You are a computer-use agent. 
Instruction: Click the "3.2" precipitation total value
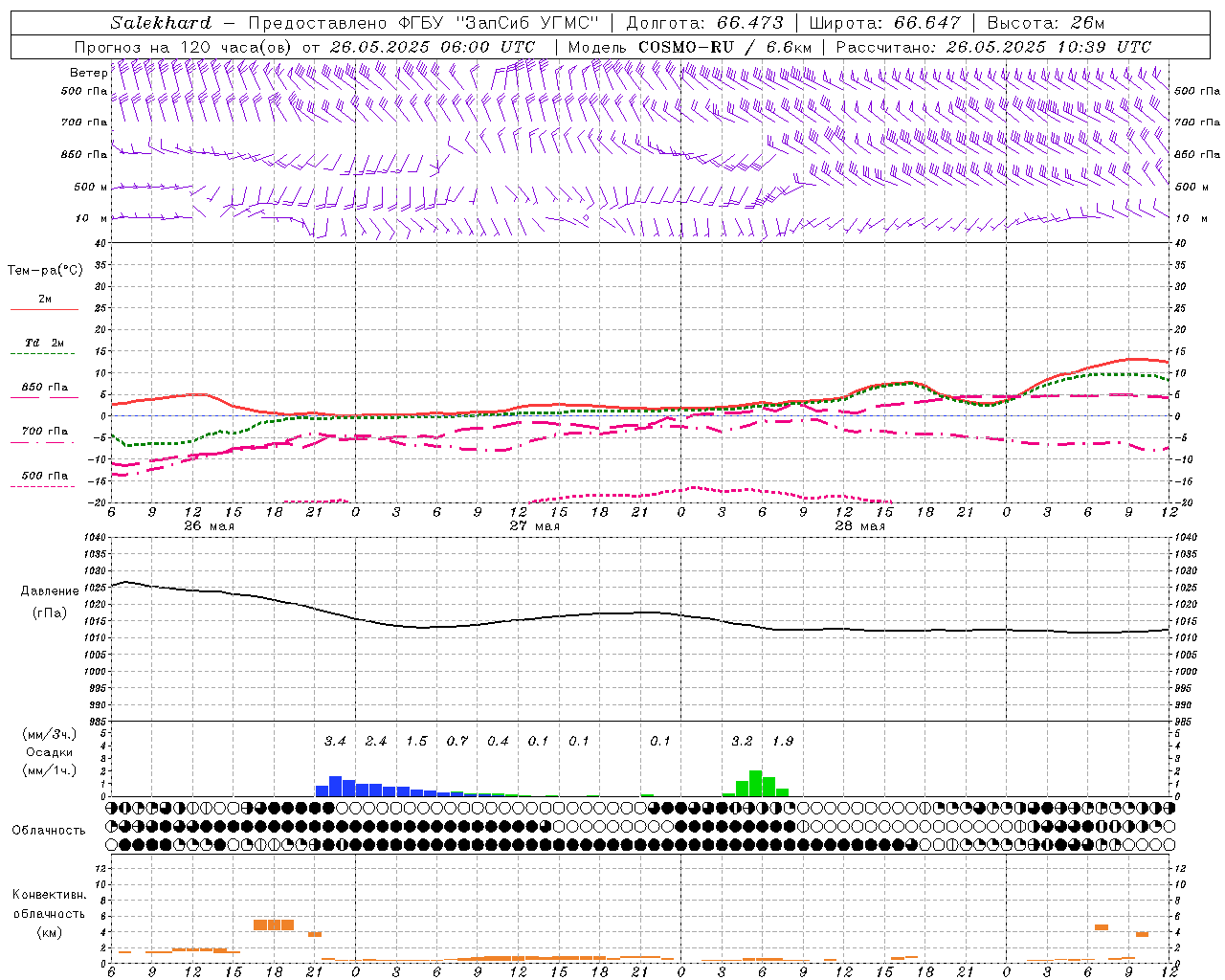(742, 742)
